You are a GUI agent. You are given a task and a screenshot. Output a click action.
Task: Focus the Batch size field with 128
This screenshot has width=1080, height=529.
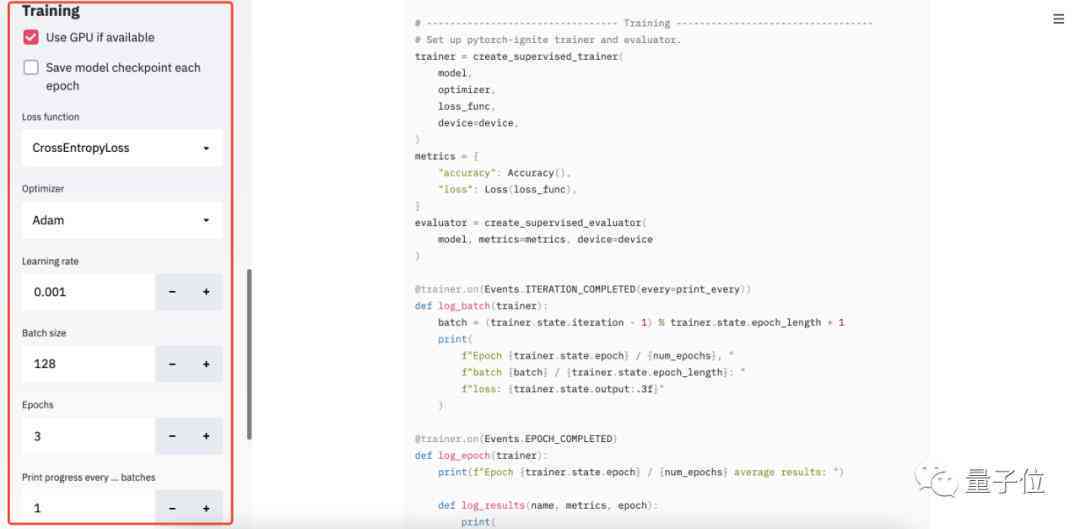click(x=88, y=364)
